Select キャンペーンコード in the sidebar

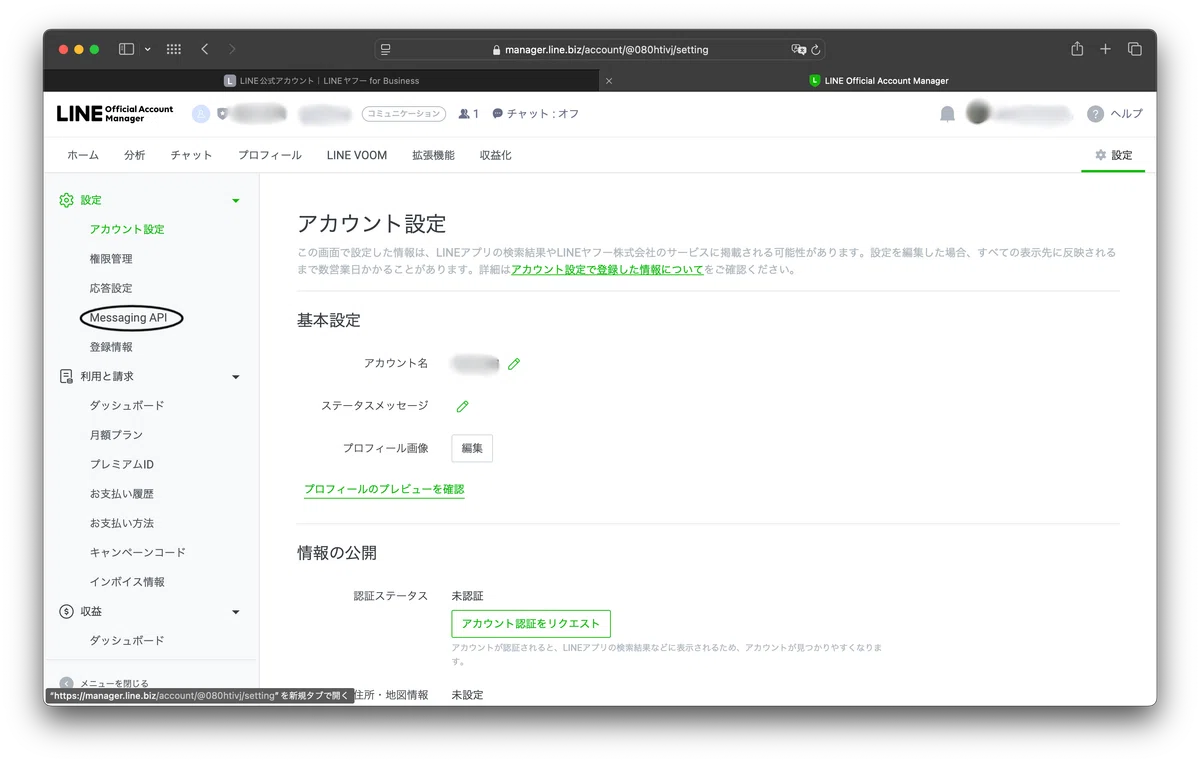pos(137,552)
